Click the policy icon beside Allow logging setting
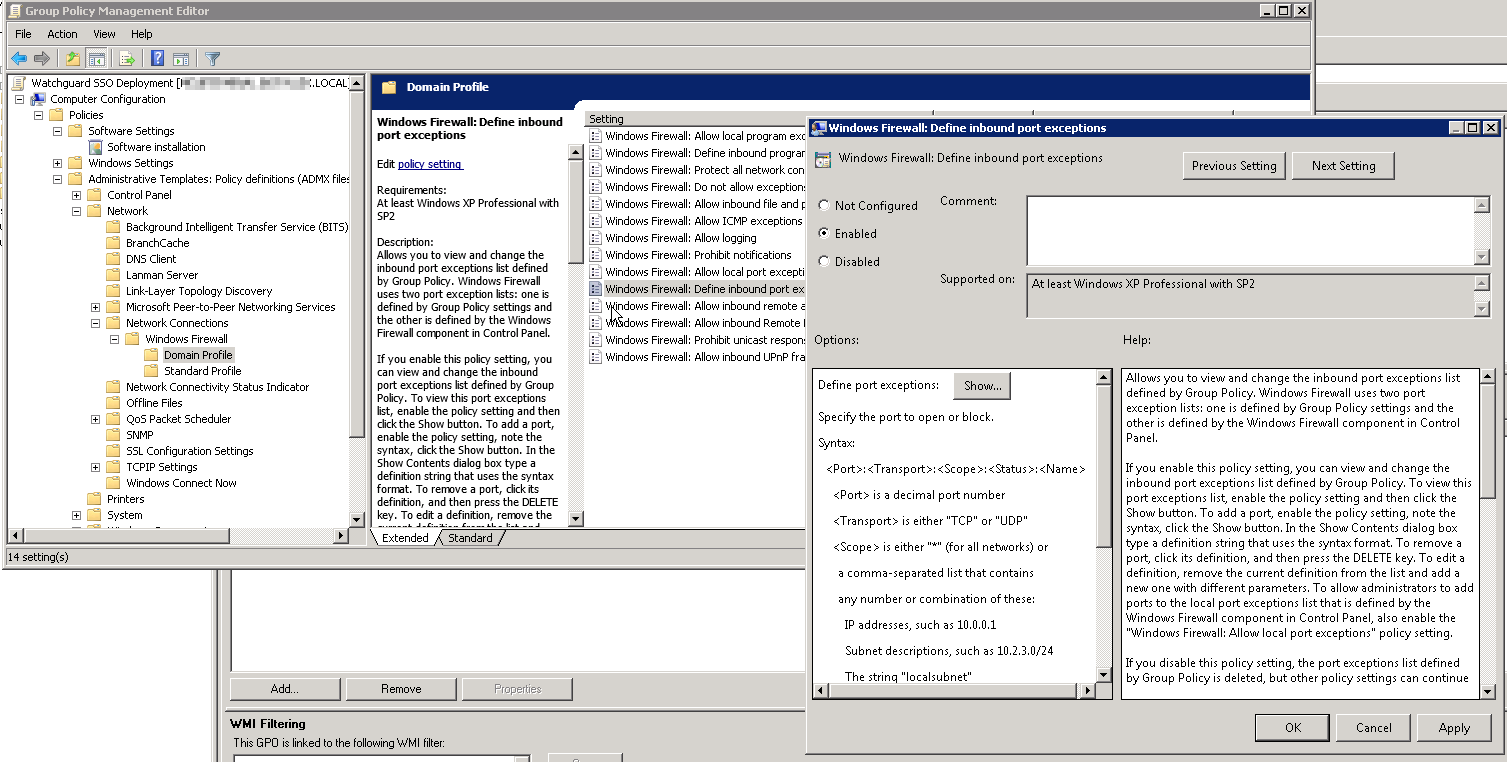Screen dimensions: 1507x762 coord(596,238)
